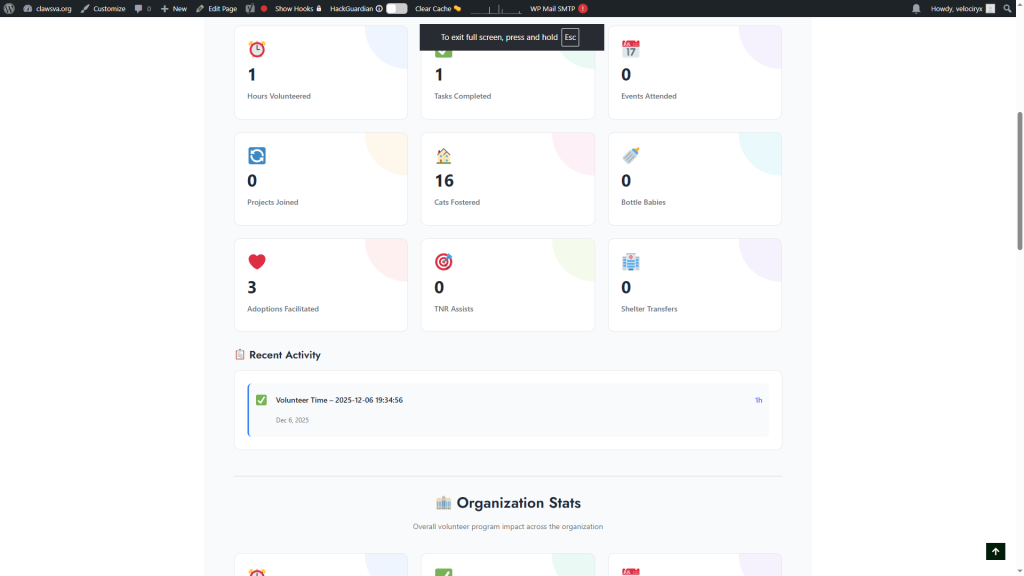This screenshot has width=1024, height=576.
Task: Click Edit Page in the admin bar
Action: (x=216, y=8)
